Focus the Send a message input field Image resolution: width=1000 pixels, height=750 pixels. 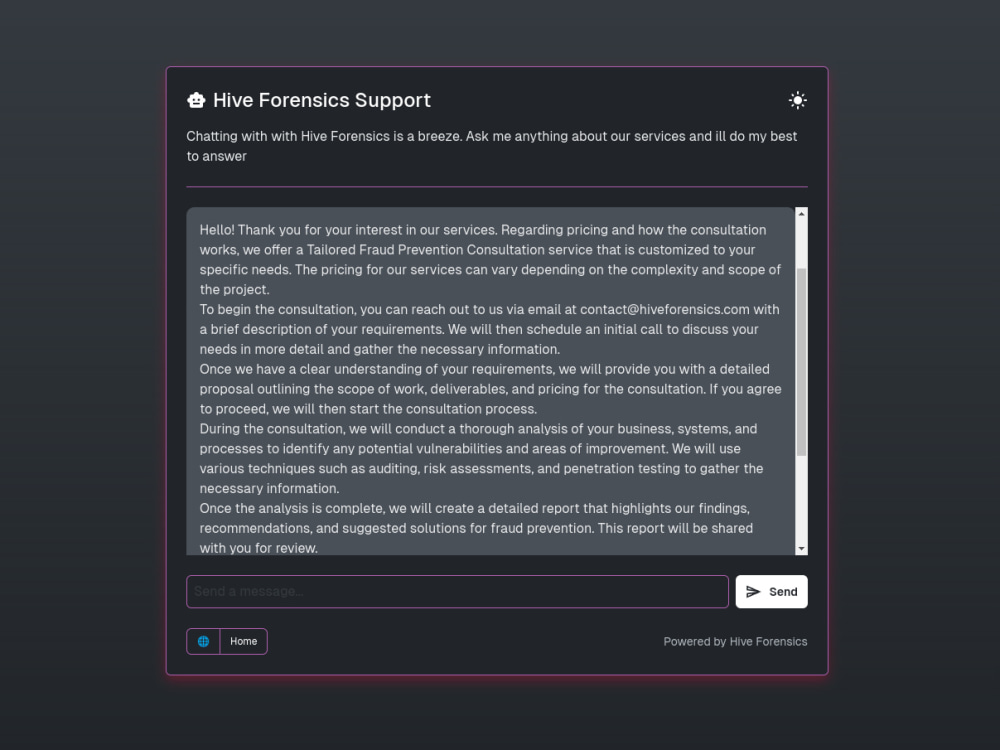457,591
